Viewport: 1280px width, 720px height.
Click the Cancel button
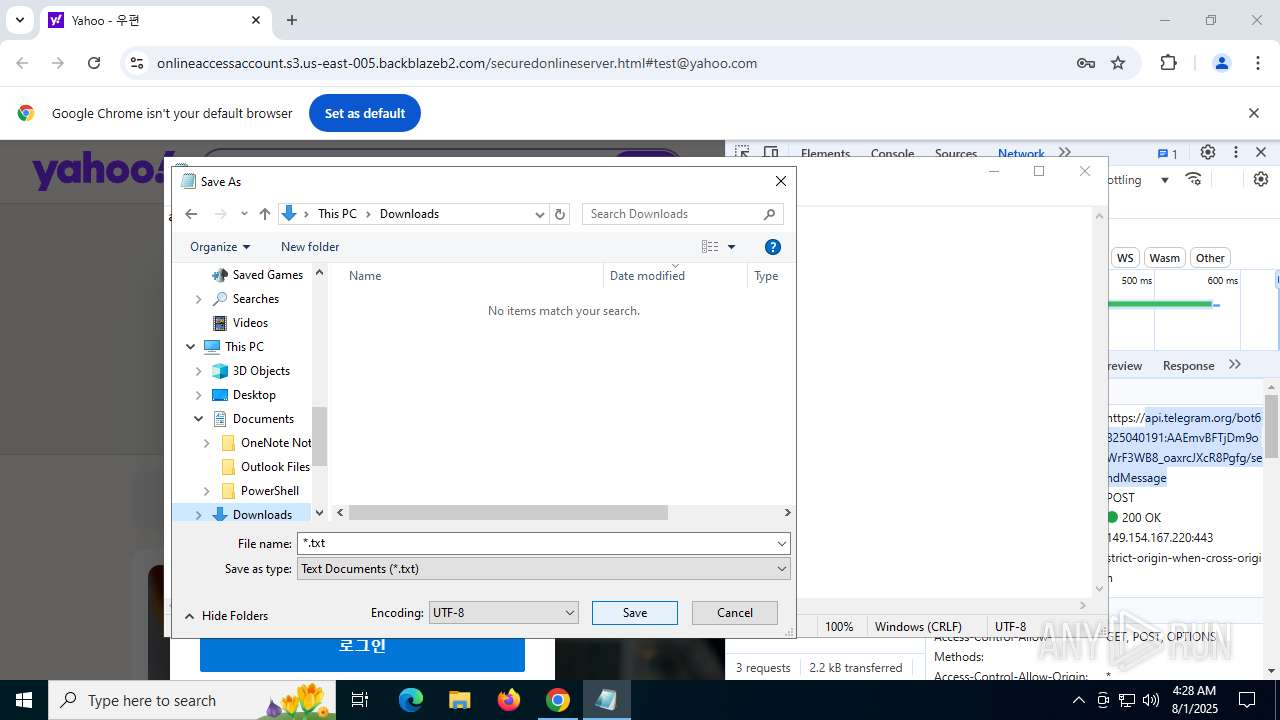click(735, 613)
